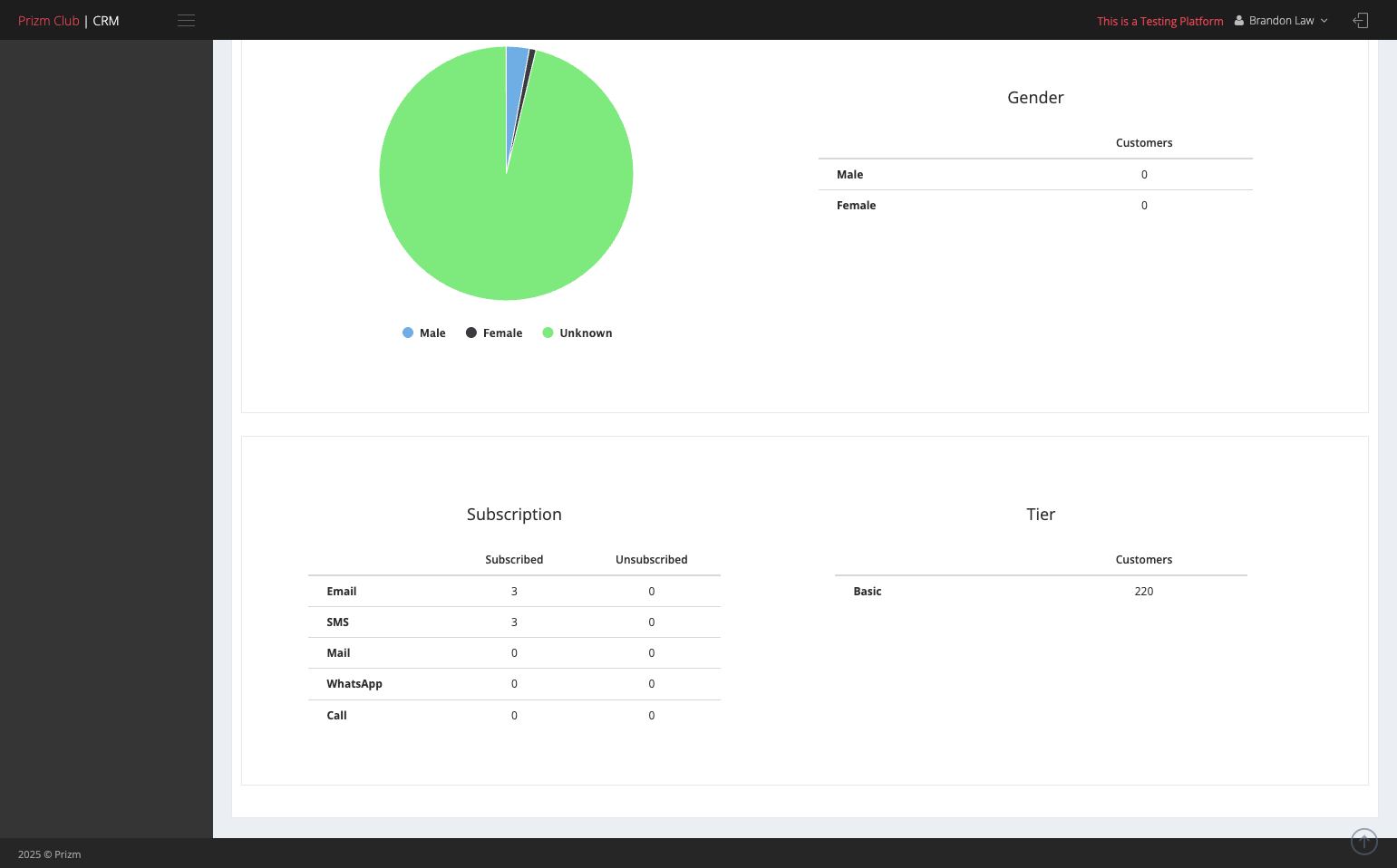Select the Mail subscription row label

point(338,652)
